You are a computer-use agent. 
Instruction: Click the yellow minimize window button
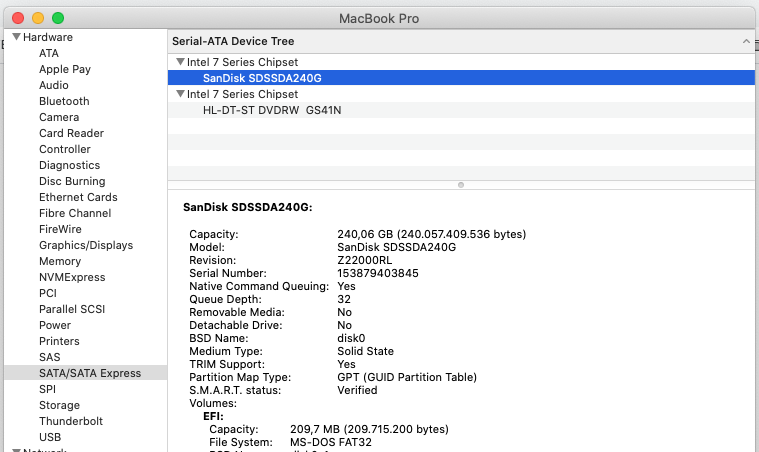(38, 18)
